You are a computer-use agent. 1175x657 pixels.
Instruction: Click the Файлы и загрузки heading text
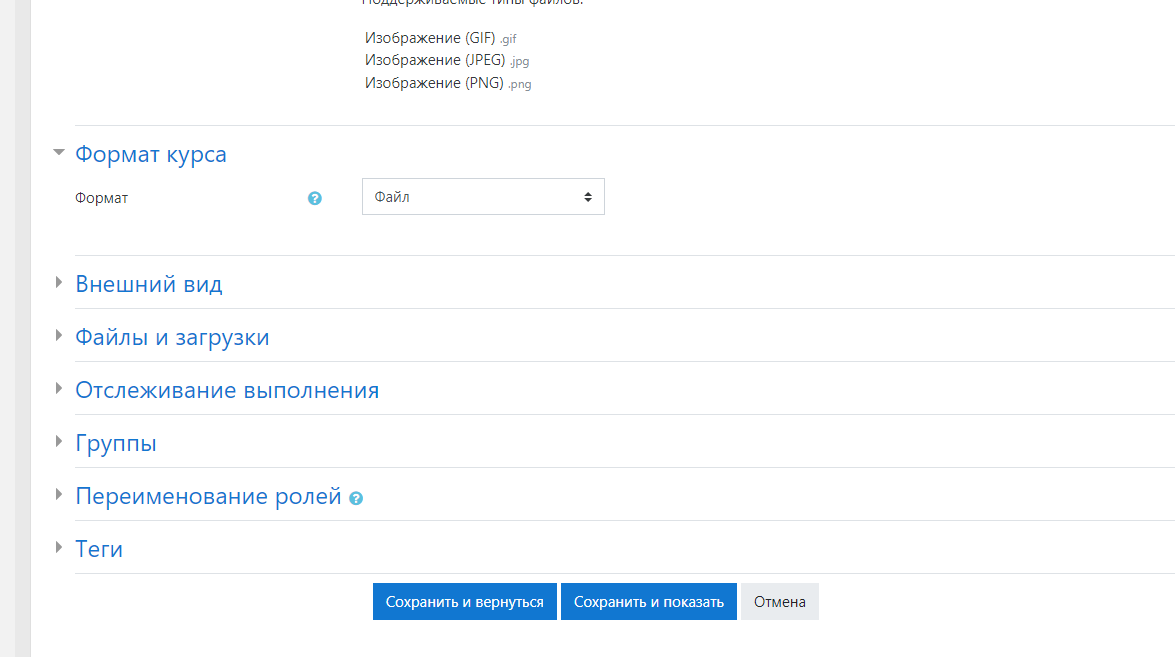pyautogui.click(x=172, y=338)
